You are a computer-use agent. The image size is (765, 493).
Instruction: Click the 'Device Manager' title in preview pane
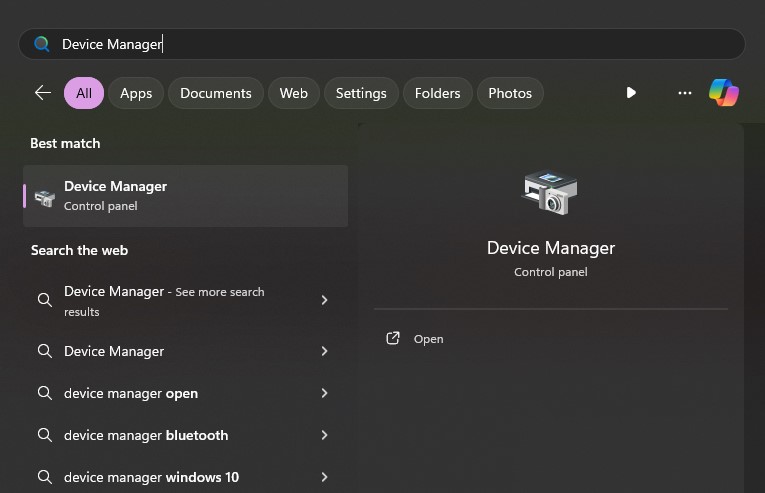[551, 248]
